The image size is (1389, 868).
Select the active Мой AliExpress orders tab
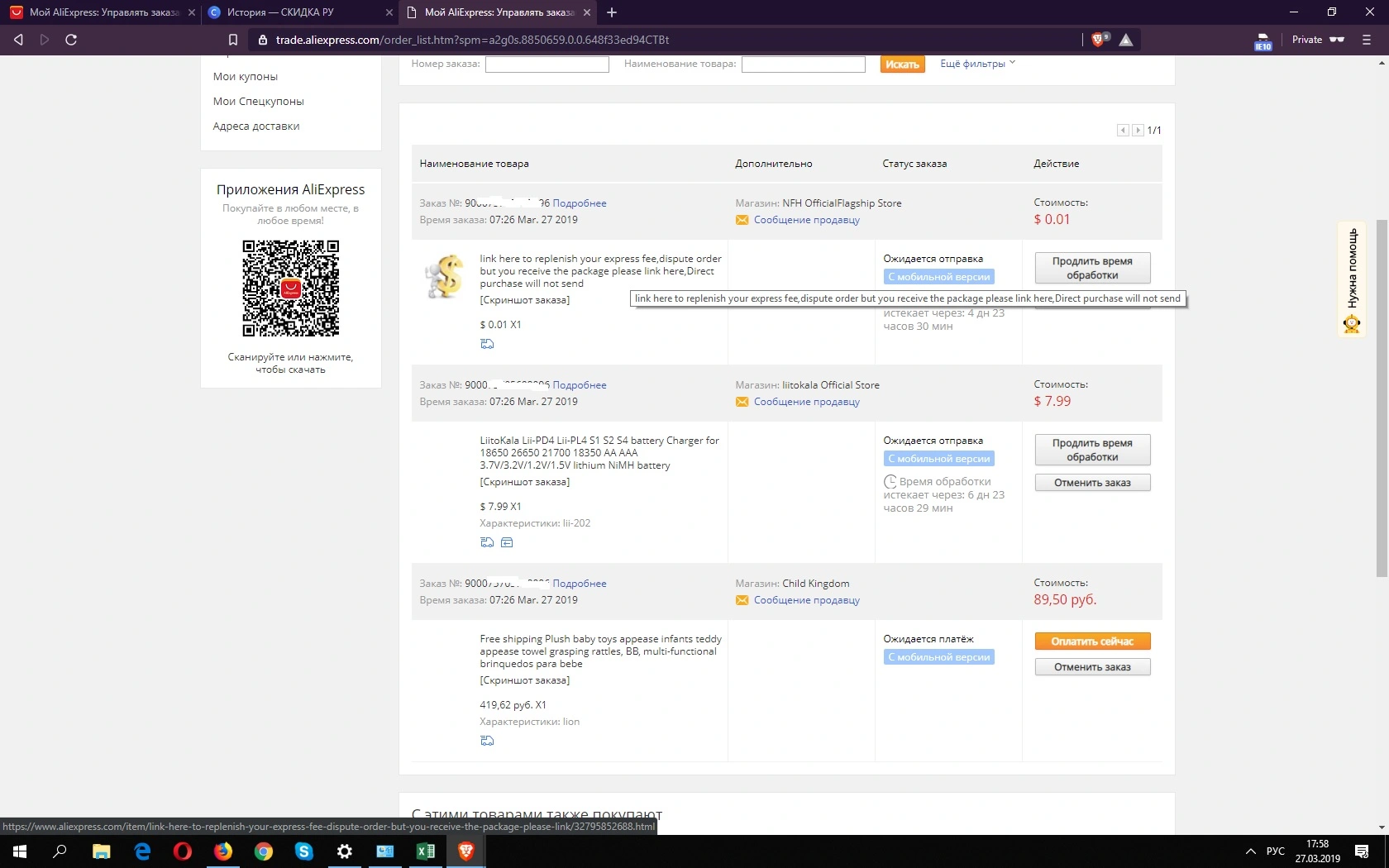499,12
